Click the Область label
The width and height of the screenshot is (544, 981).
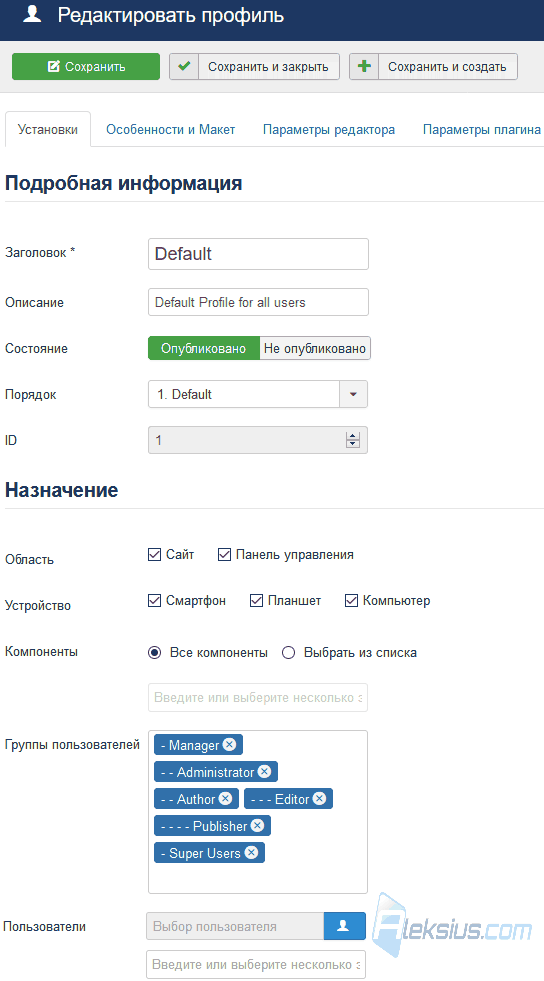(29, 559)
